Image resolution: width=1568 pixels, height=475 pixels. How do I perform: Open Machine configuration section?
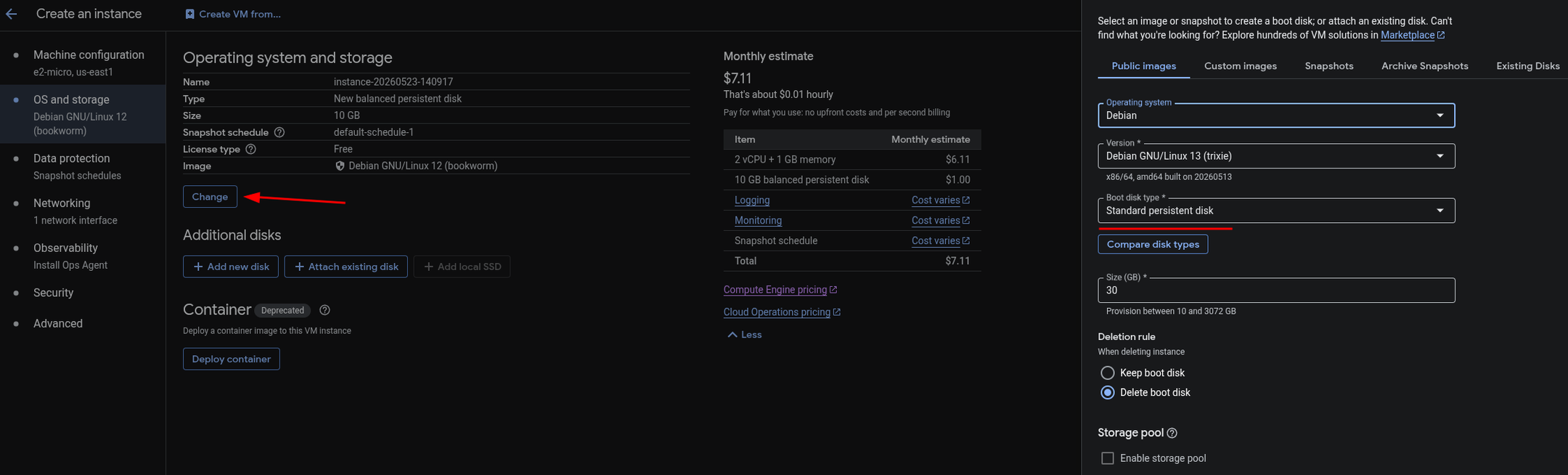(x=83, y=62)
